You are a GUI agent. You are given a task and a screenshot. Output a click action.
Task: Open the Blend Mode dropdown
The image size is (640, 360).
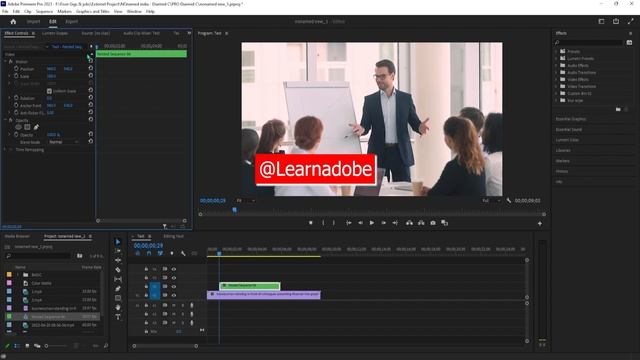point(63,142)
